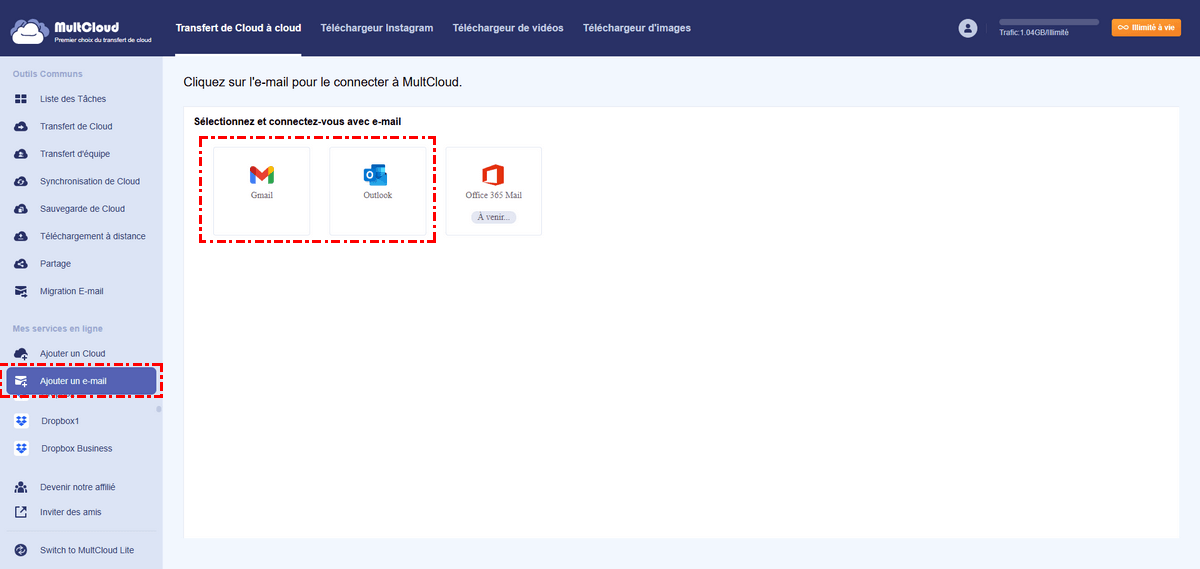Open the Transfert de Cloud à cloud tab
Screen dimensions: 1200x569
(x=238, y=28)
